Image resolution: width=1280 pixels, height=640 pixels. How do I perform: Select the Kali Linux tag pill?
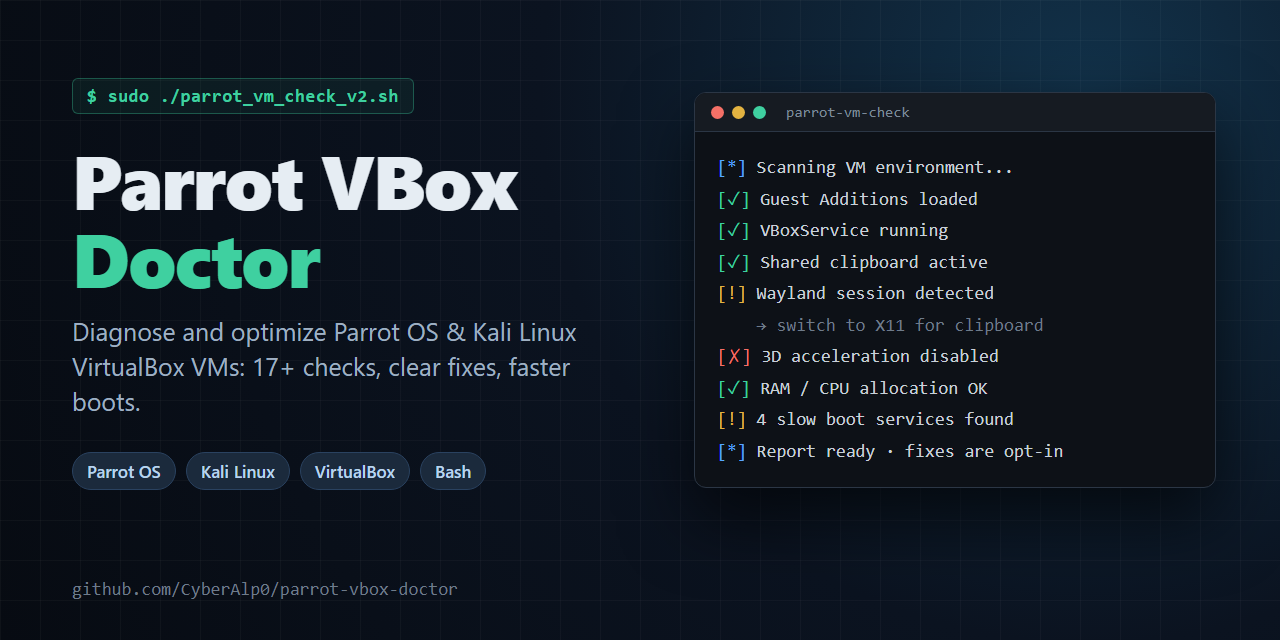(x=238, y=471)
